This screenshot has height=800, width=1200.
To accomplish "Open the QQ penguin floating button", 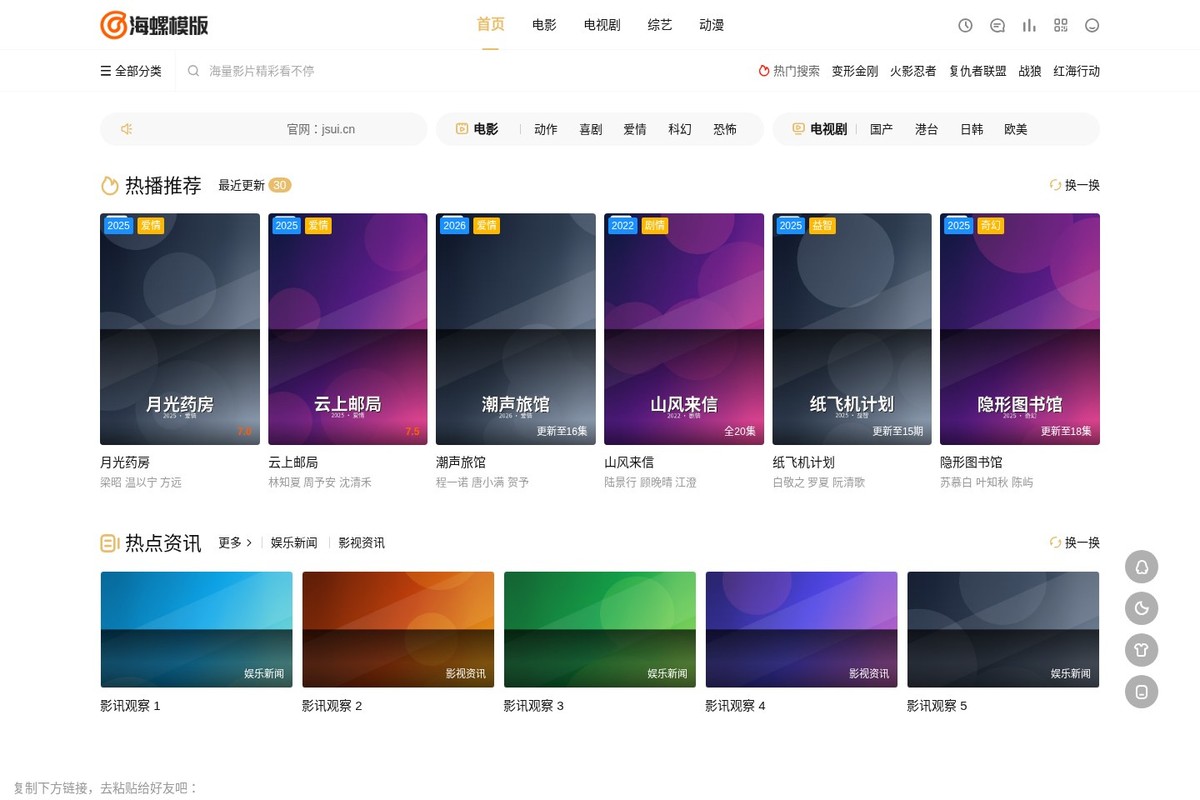I will 1141,567.
